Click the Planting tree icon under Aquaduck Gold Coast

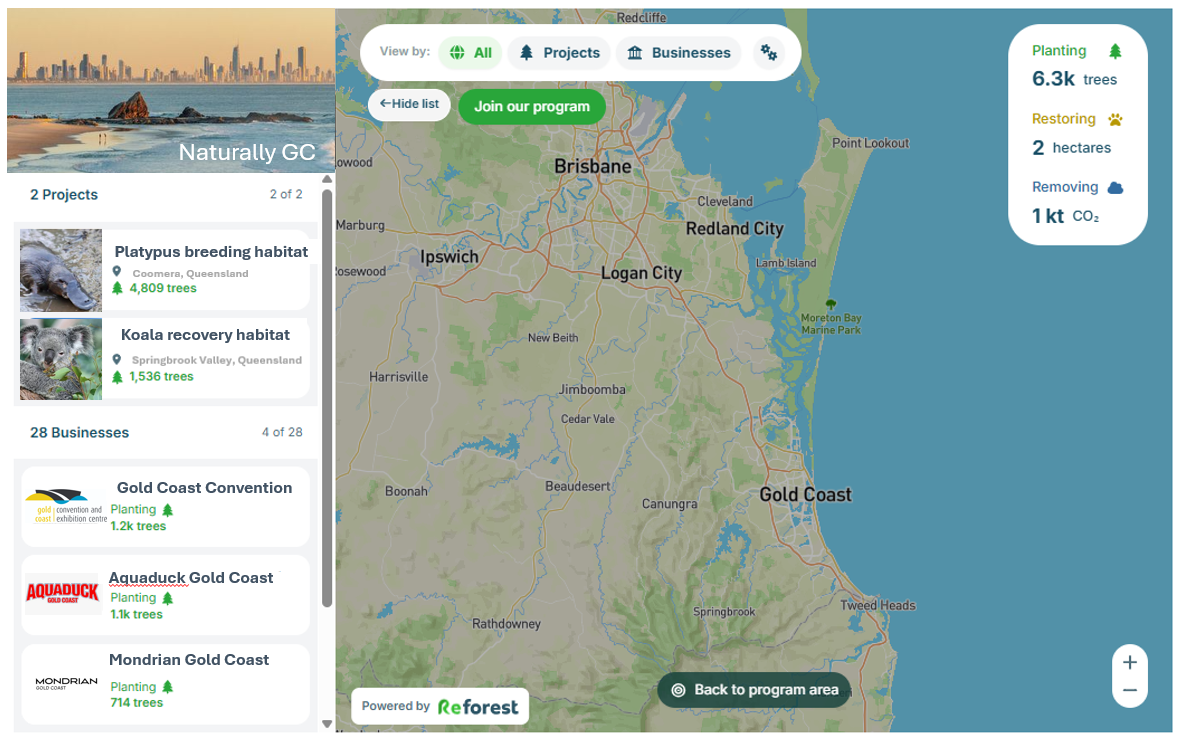click(167, 598)
